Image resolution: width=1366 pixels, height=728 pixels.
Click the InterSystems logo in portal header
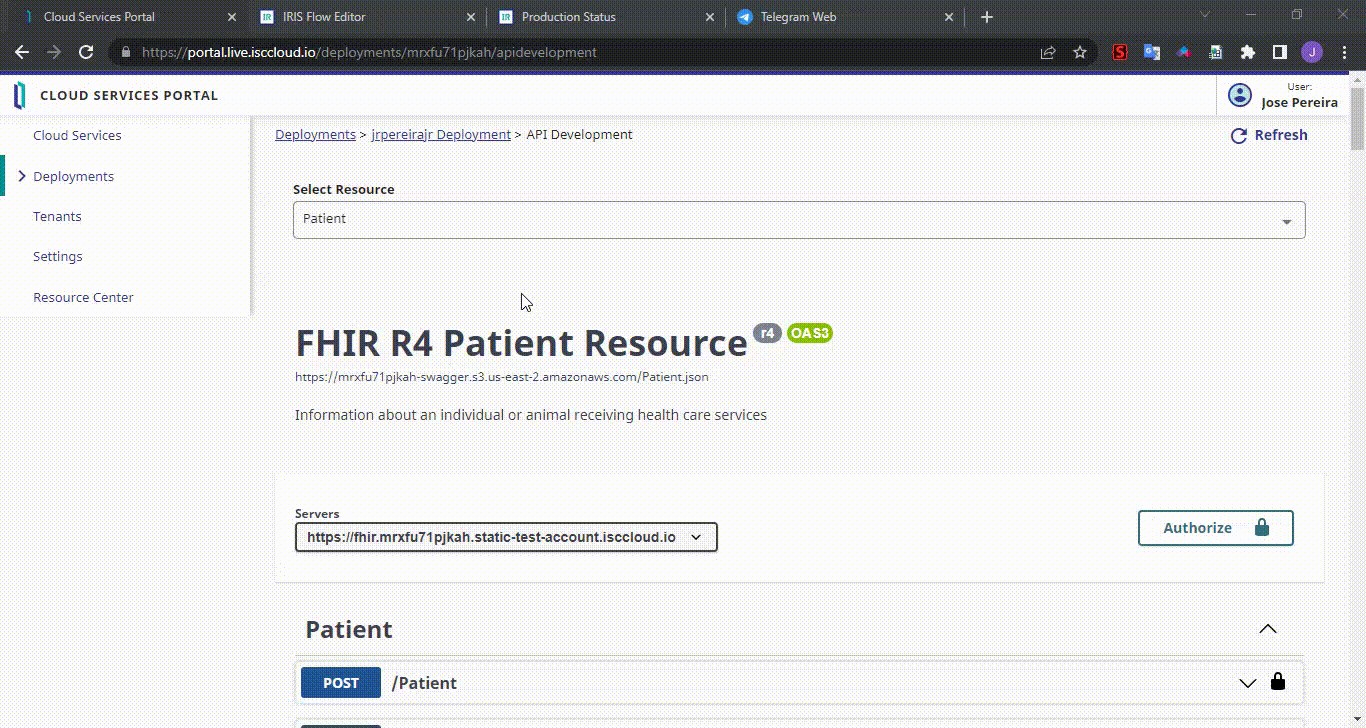click(x=19, y=96)
